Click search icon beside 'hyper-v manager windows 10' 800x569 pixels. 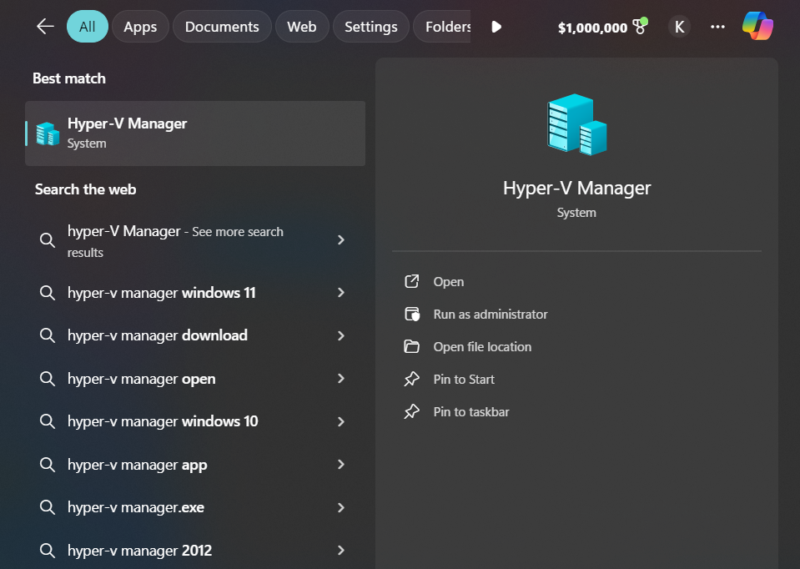(x=47, y=422)
